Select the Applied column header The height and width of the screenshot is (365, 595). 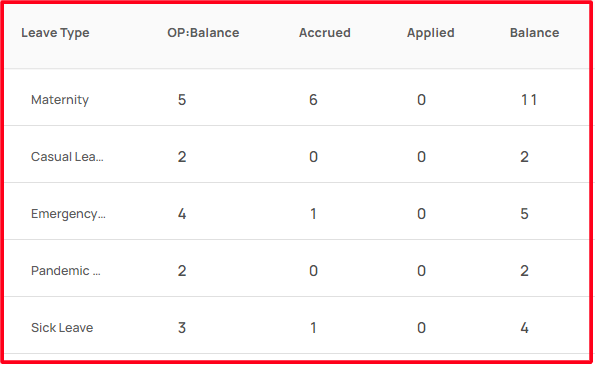tap(431, 33)
